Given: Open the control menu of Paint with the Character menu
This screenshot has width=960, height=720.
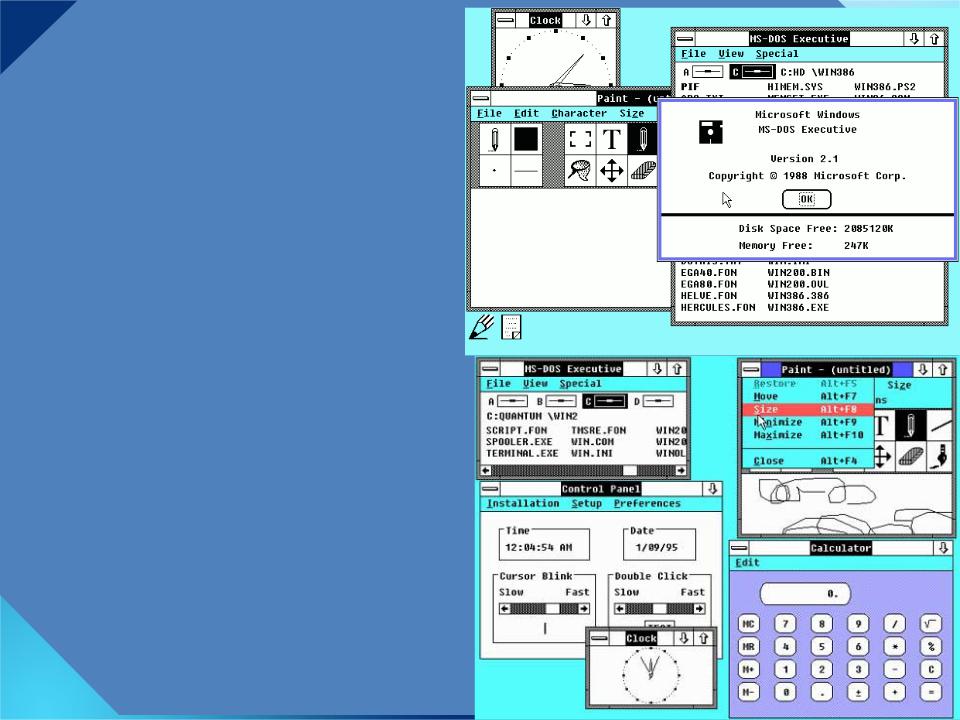Looking at the screenshot, I should point(481,98).
